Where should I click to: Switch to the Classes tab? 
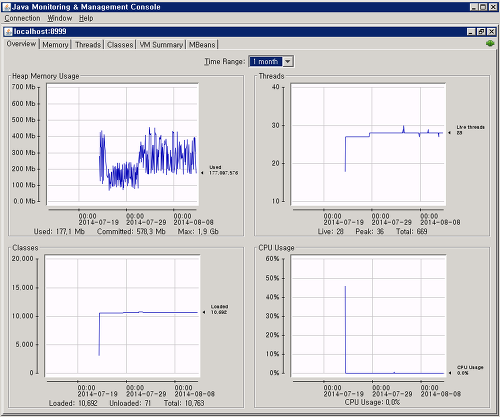point(120,45)
